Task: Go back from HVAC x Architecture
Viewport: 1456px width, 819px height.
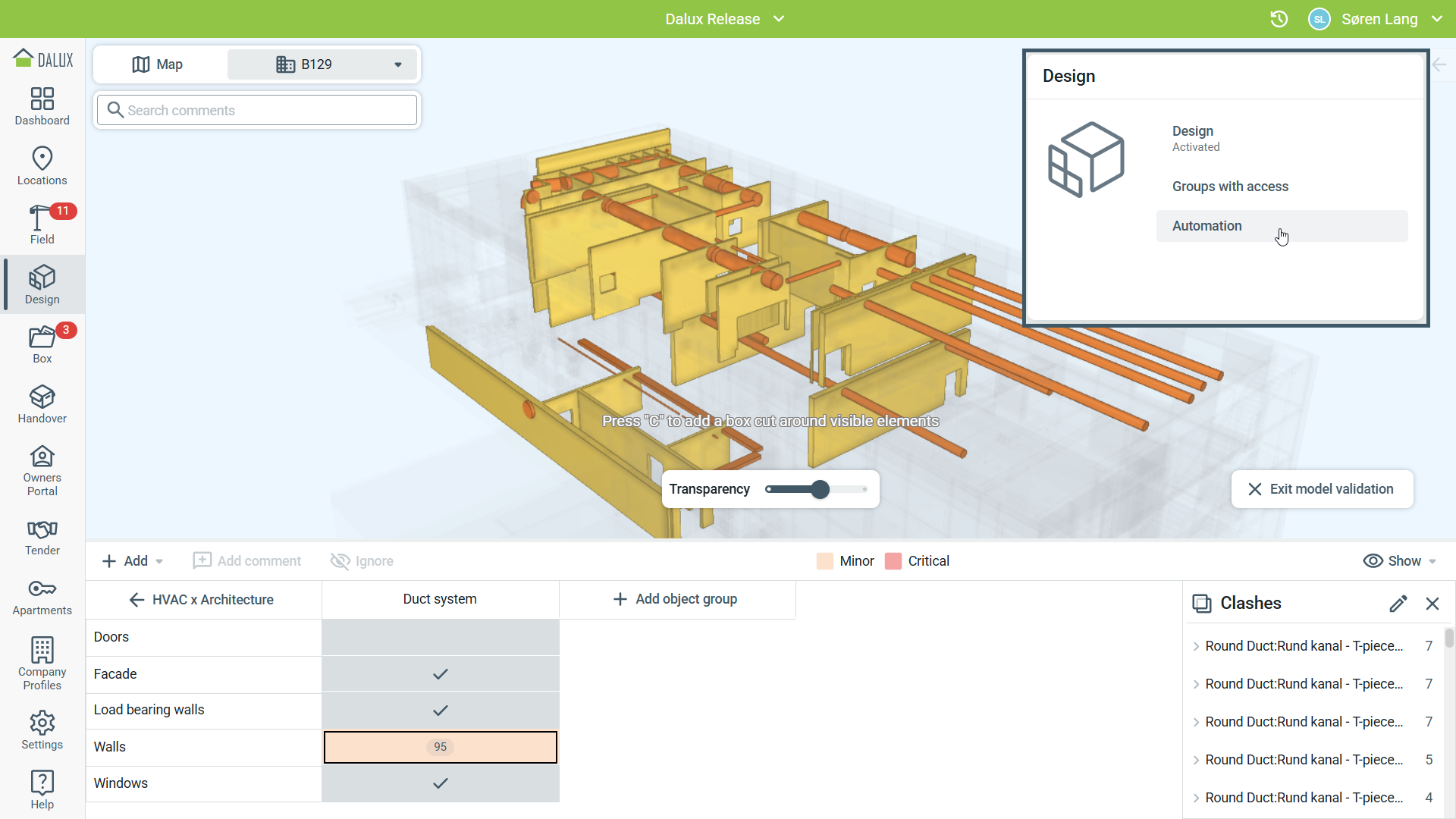Action: click(x=136, y=600)
